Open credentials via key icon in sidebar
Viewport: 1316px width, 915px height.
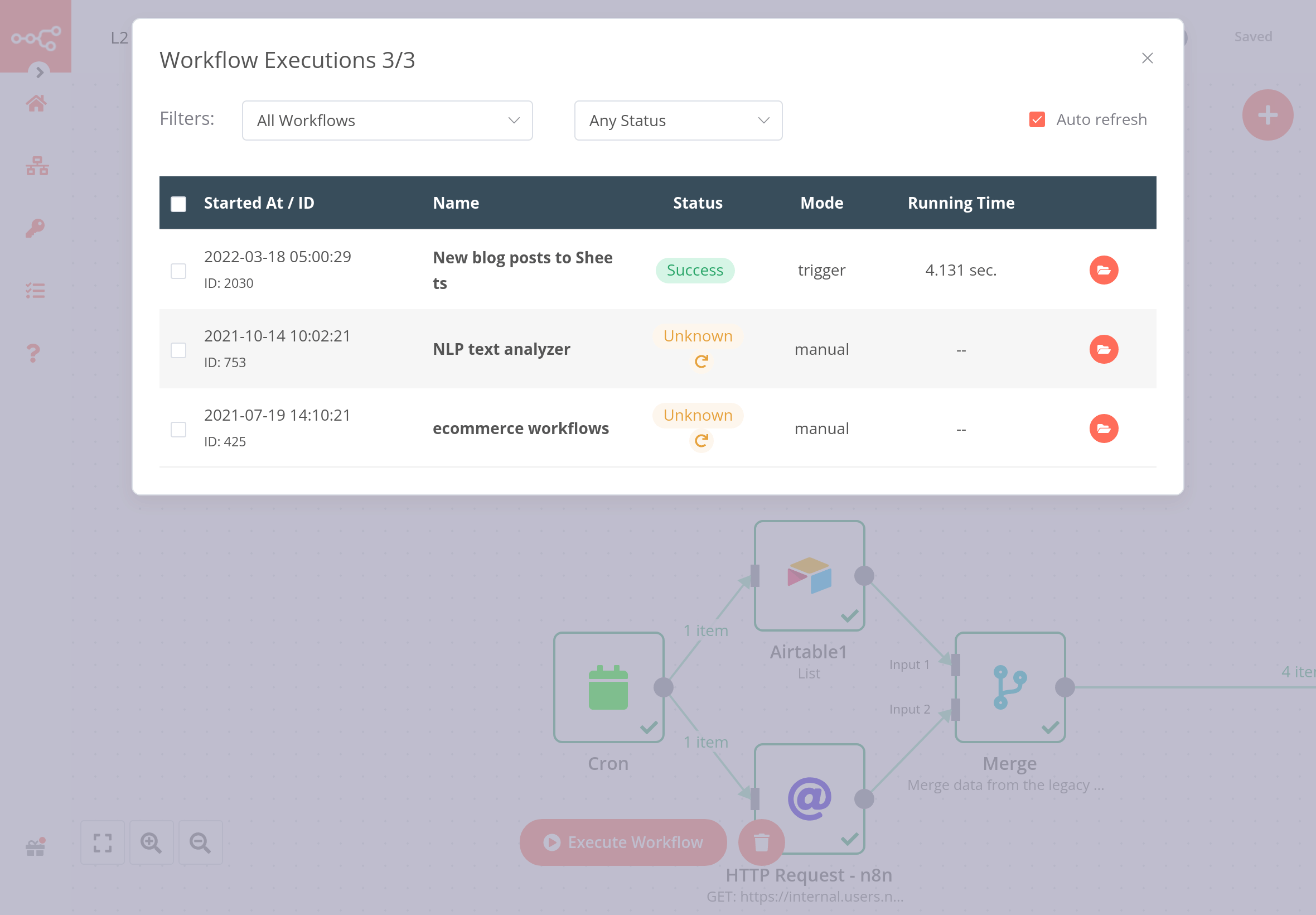point(35,228)
